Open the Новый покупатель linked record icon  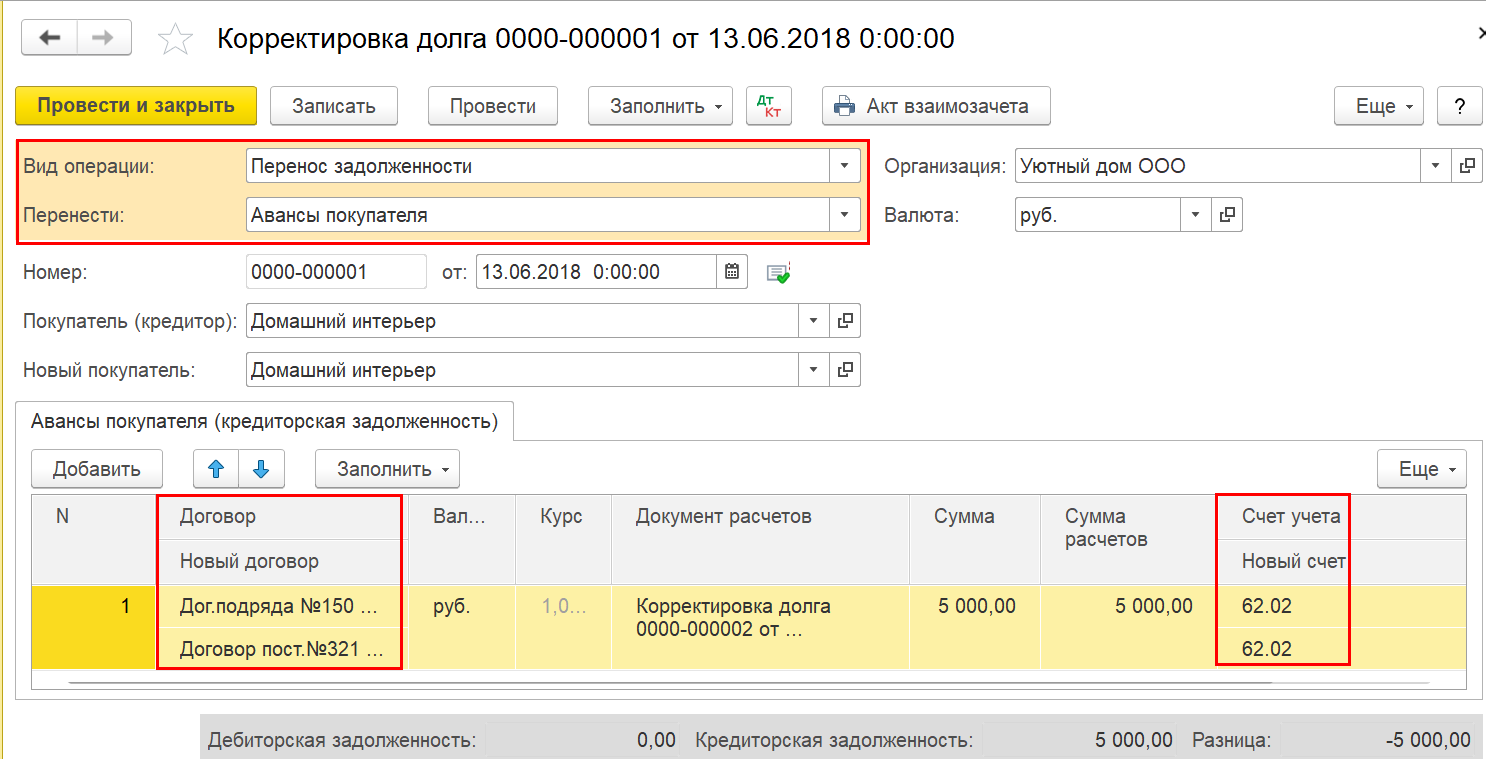(845, 370)
